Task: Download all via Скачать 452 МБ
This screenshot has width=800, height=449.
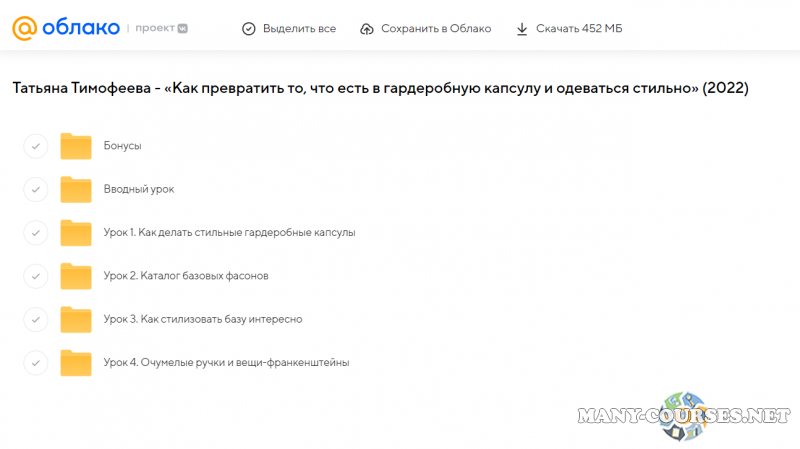Action: pos(568,29)
